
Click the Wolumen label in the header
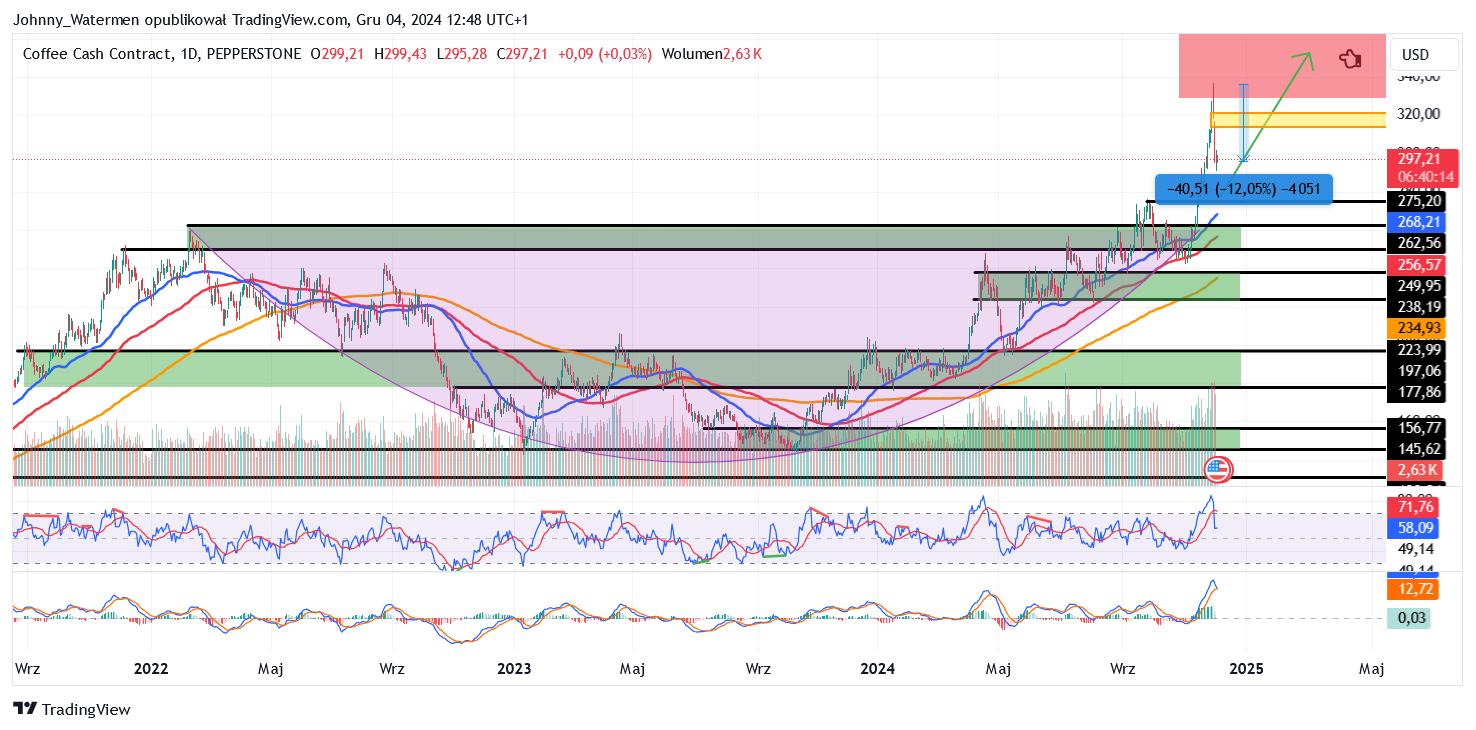[691, 54]
